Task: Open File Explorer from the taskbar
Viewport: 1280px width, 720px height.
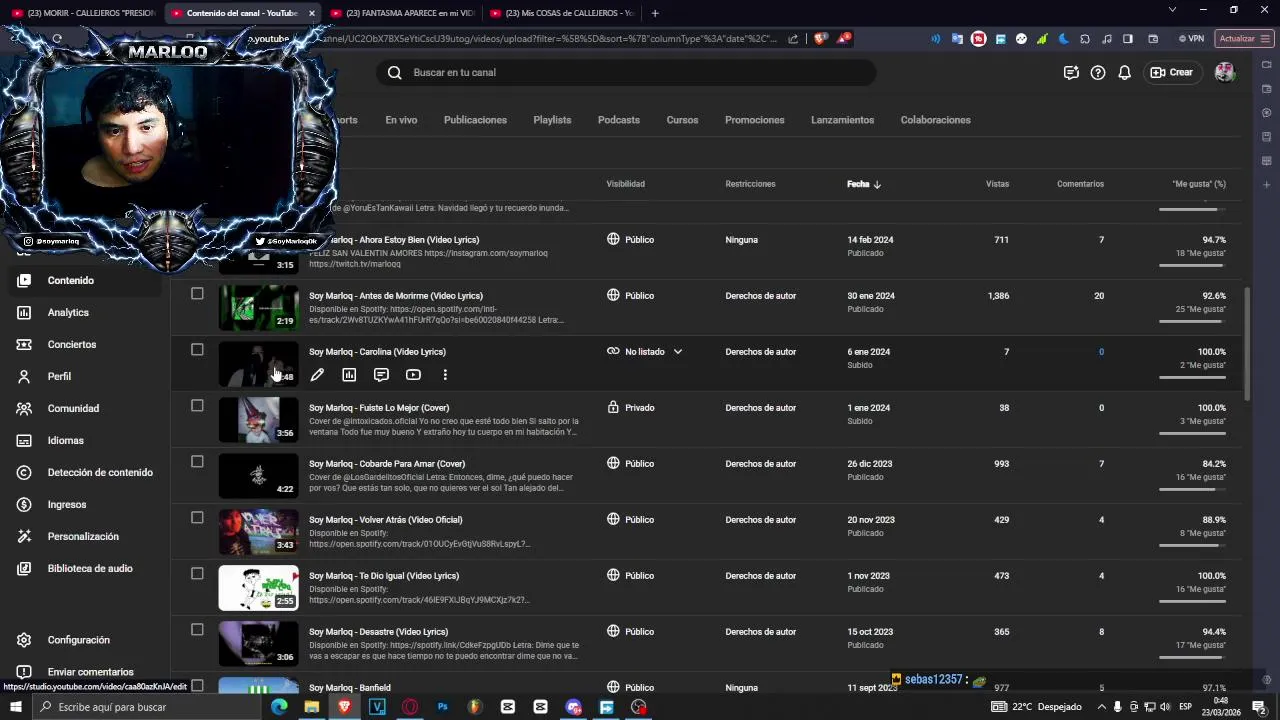Action: pos(312,707)
